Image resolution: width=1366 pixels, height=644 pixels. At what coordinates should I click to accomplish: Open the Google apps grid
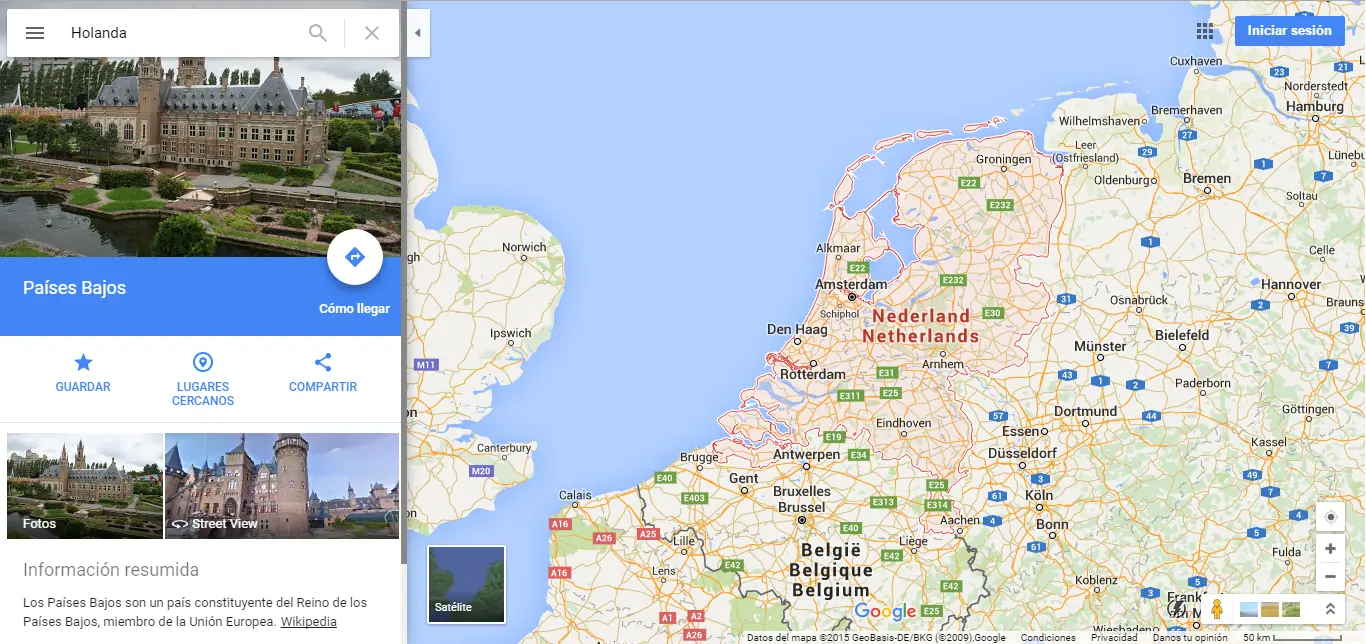(x=1205, y=31)
